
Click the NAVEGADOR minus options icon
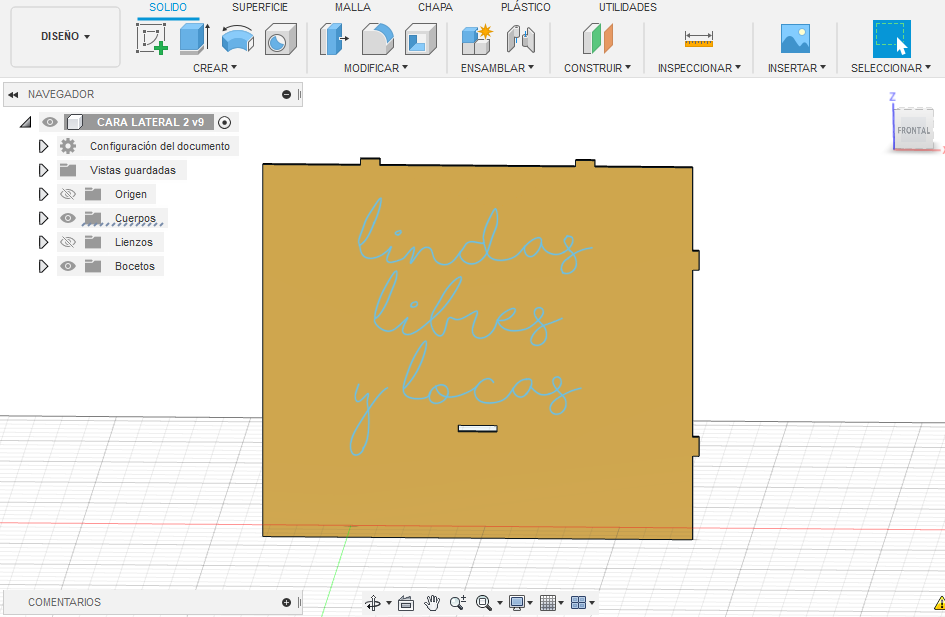[286, 95]
